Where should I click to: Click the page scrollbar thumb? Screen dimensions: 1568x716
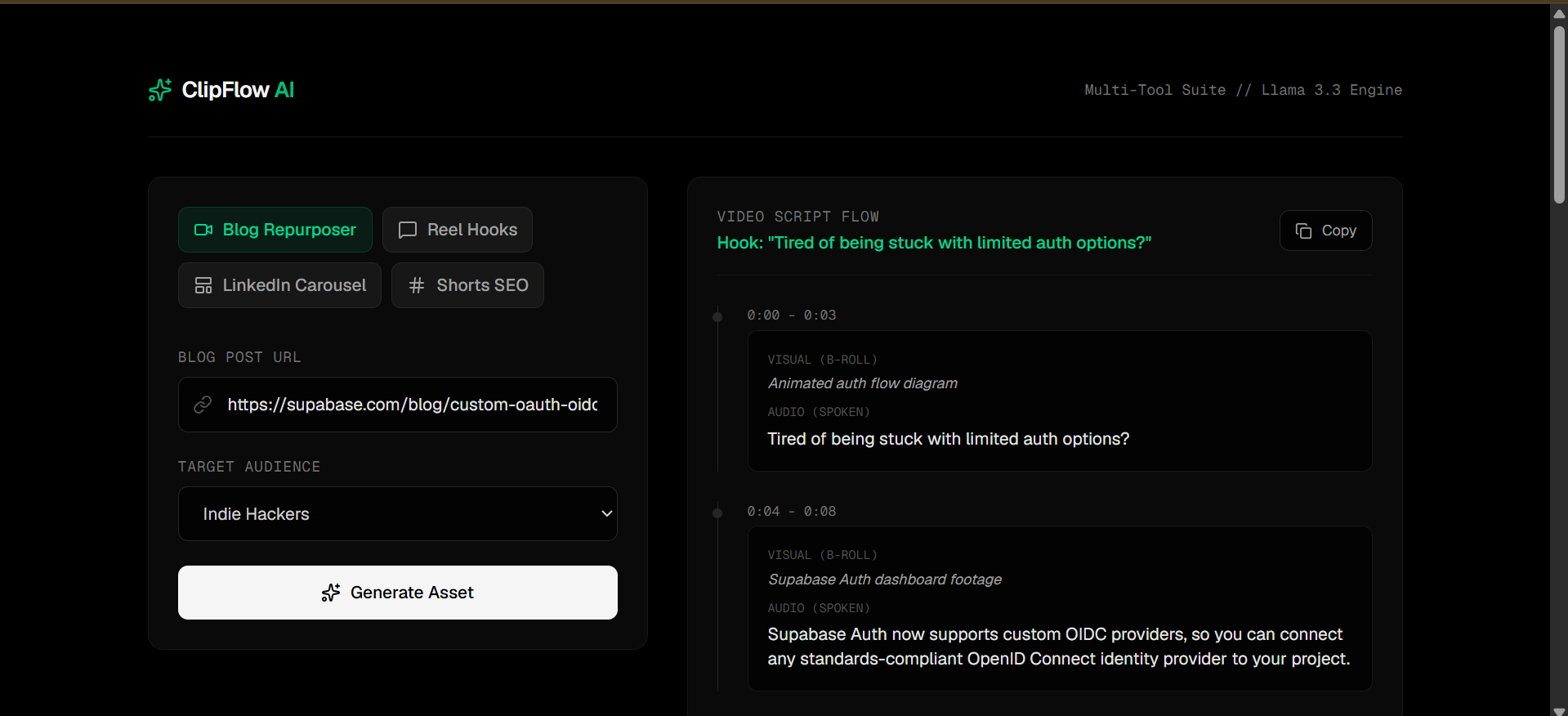coord(1559,114)
